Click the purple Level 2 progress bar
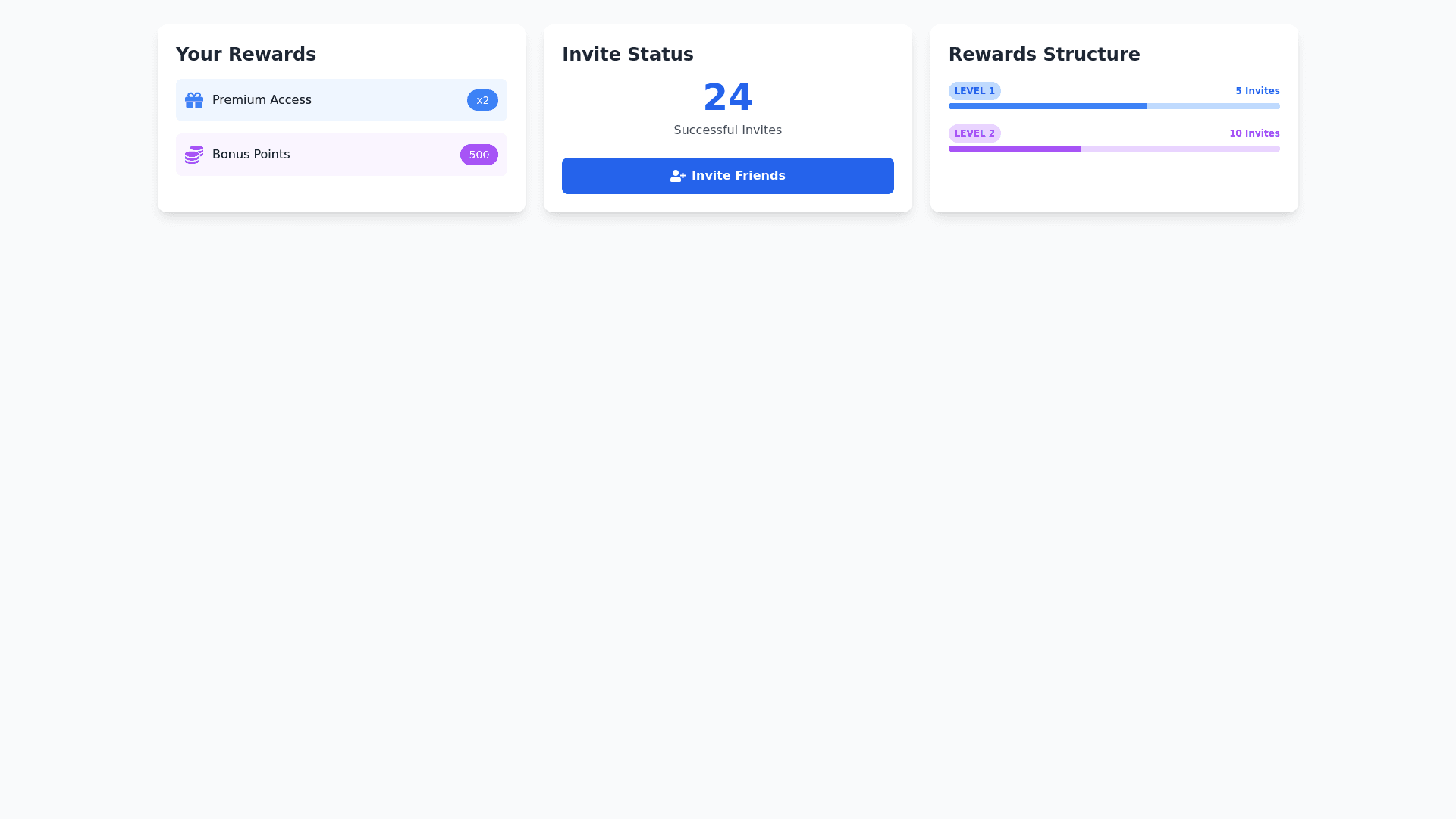1456x819 pixels. pos(1015,149)
